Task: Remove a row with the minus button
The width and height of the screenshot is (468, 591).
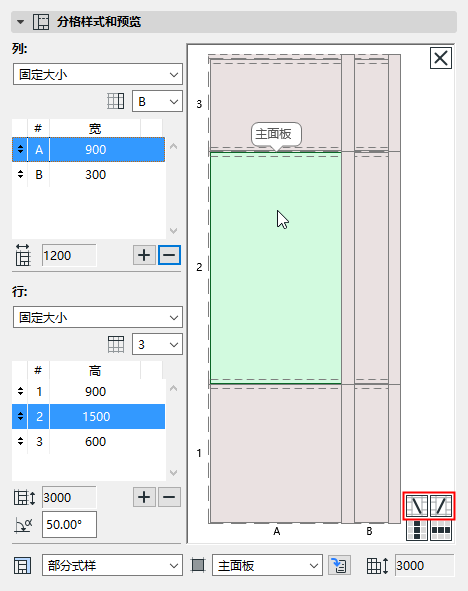Action: point(169,497)
